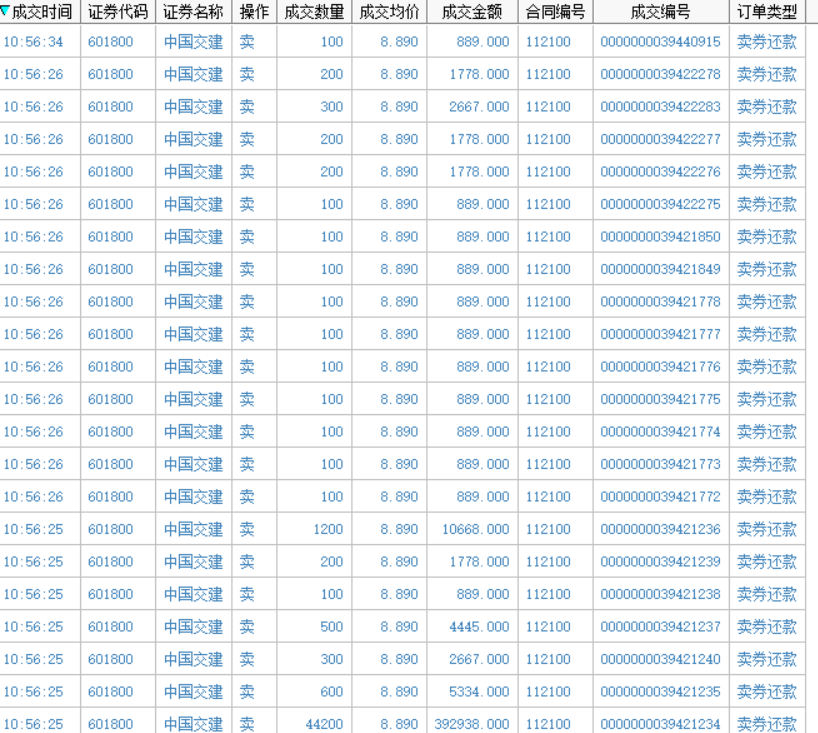
Task: Click the quantity 600 cell
Action: coord(332,692)
